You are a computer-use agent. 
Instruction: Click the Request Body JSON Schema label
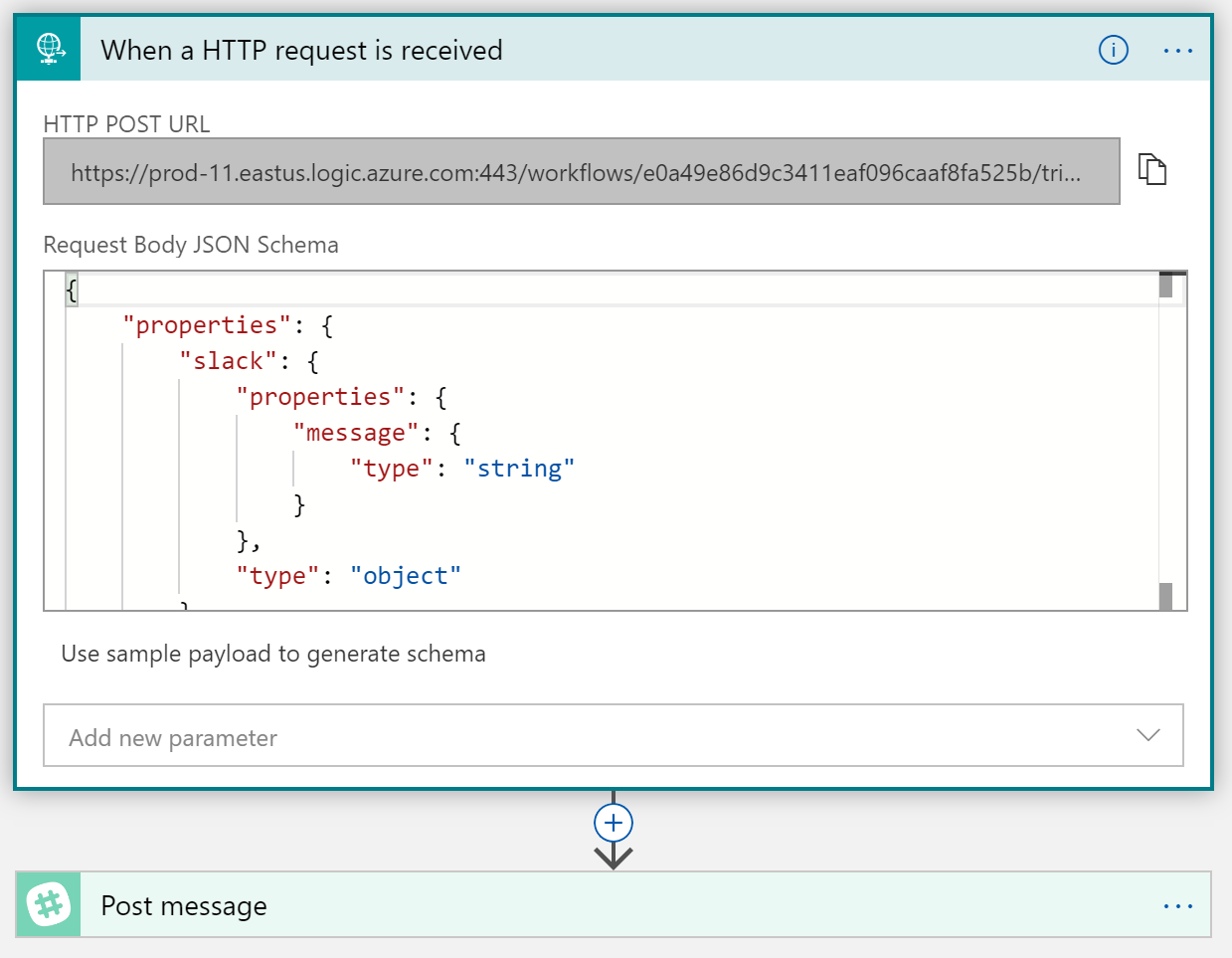point(191,245)
